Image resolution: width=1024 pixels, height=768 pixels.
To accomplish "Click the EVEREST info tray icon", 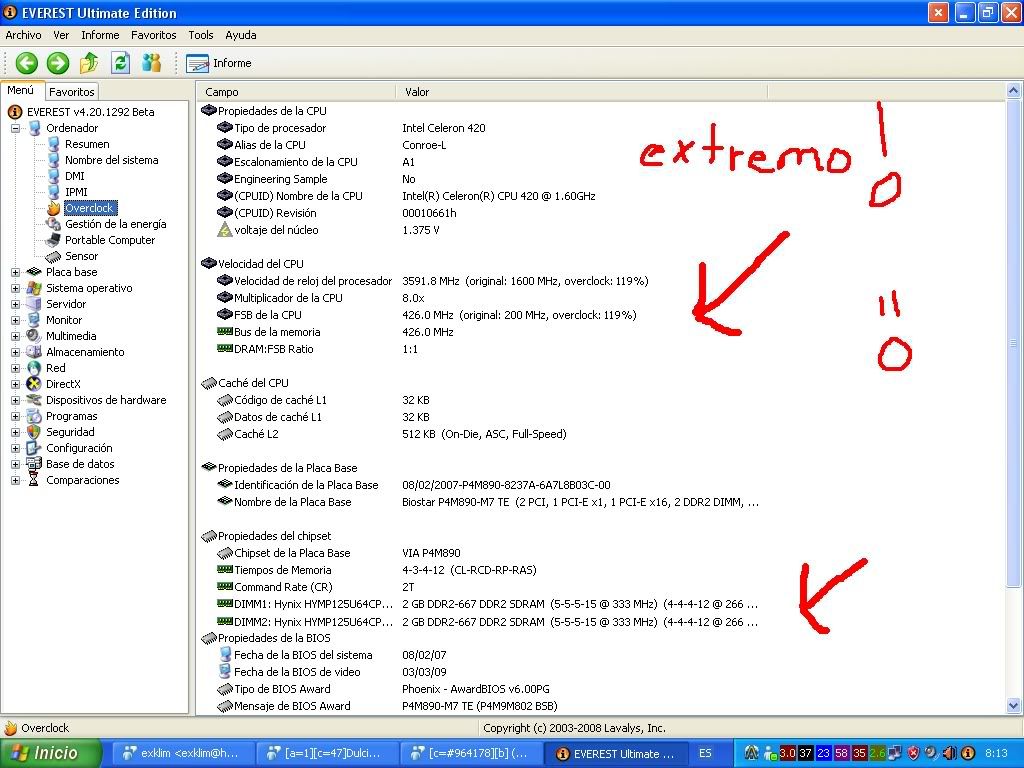I will pyautogui.click(x=968, y=753).
